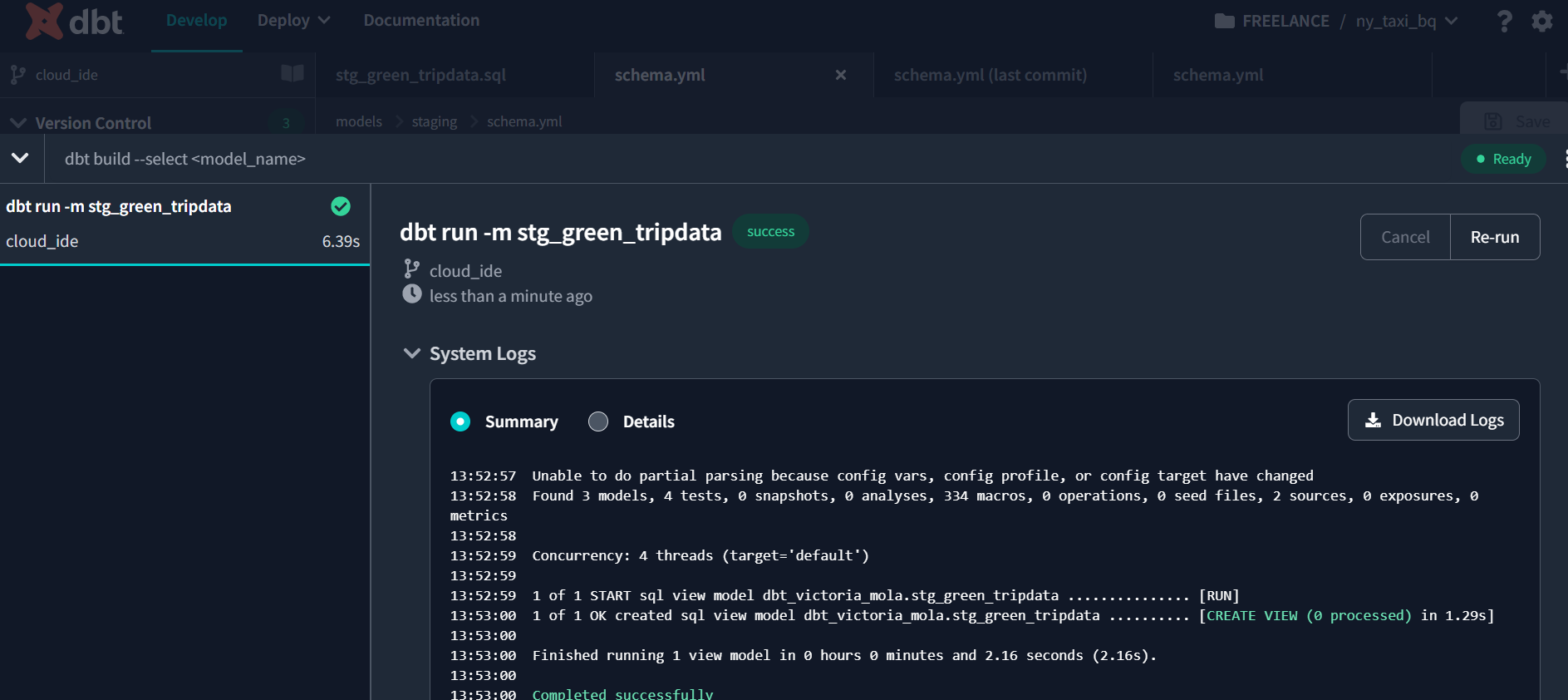Close the active schema.yml tab
This screenshot has height=700, width=1568.
841,75
